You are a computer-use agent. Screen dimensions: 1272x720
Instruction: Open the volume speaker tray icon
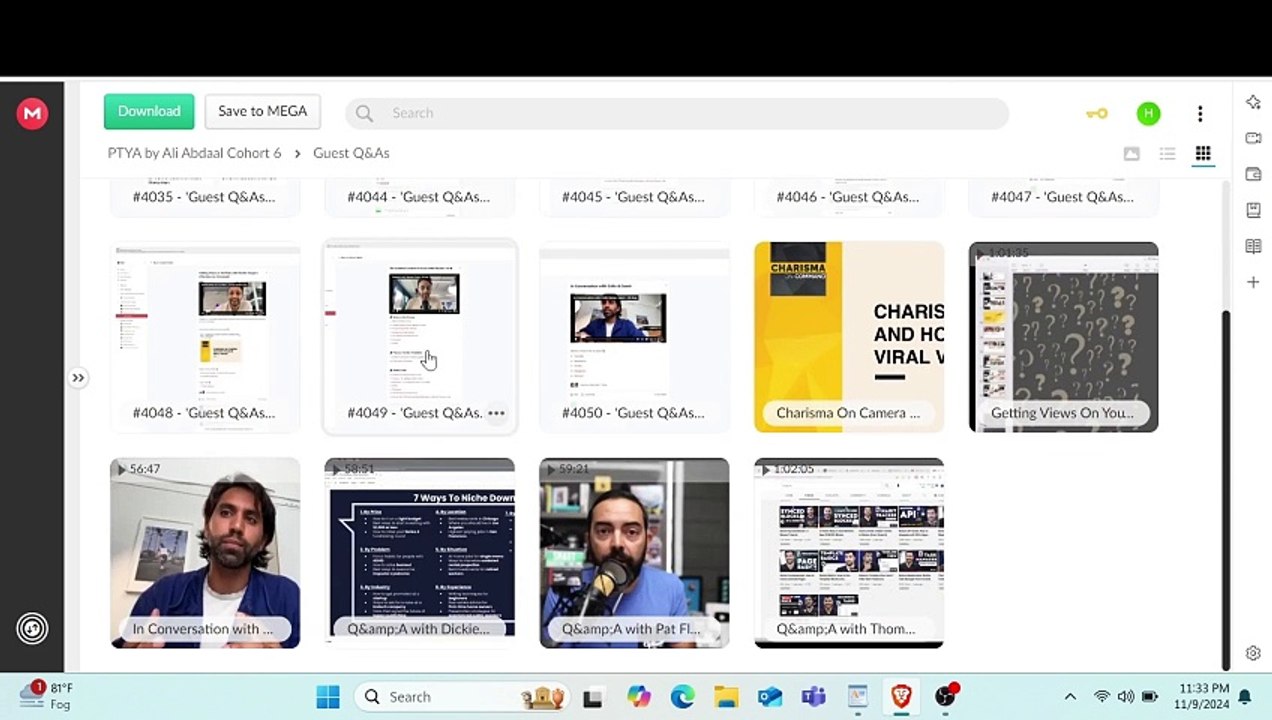(x=1126, y=697)
